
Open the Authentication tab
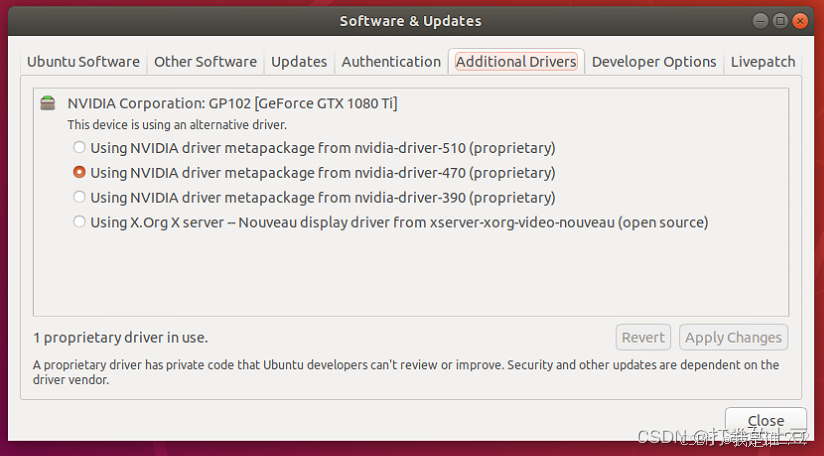click(391, 62)
